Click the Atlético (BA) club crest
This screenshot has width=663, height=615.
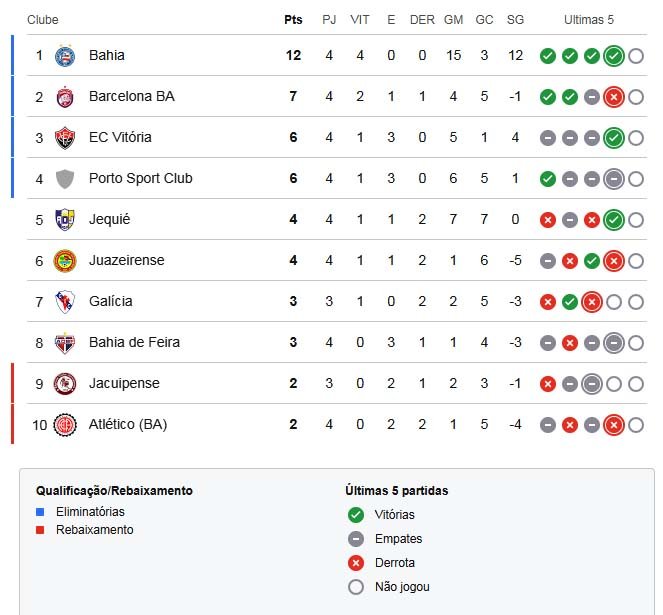(x=65, y=425)
